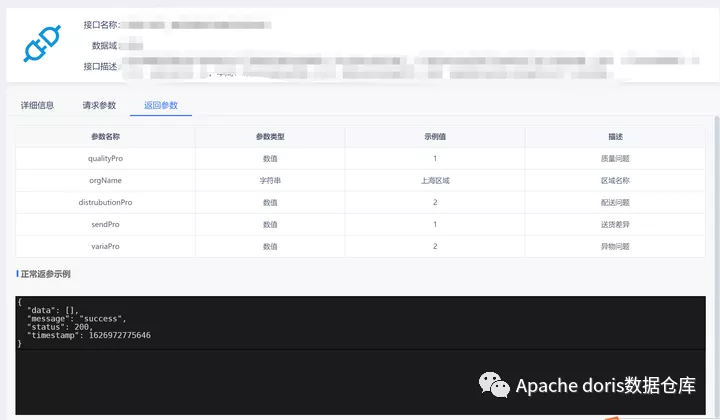Select the orgName parameter cell
The height and width of the screenshot is (420, 720).
[105, 180]
